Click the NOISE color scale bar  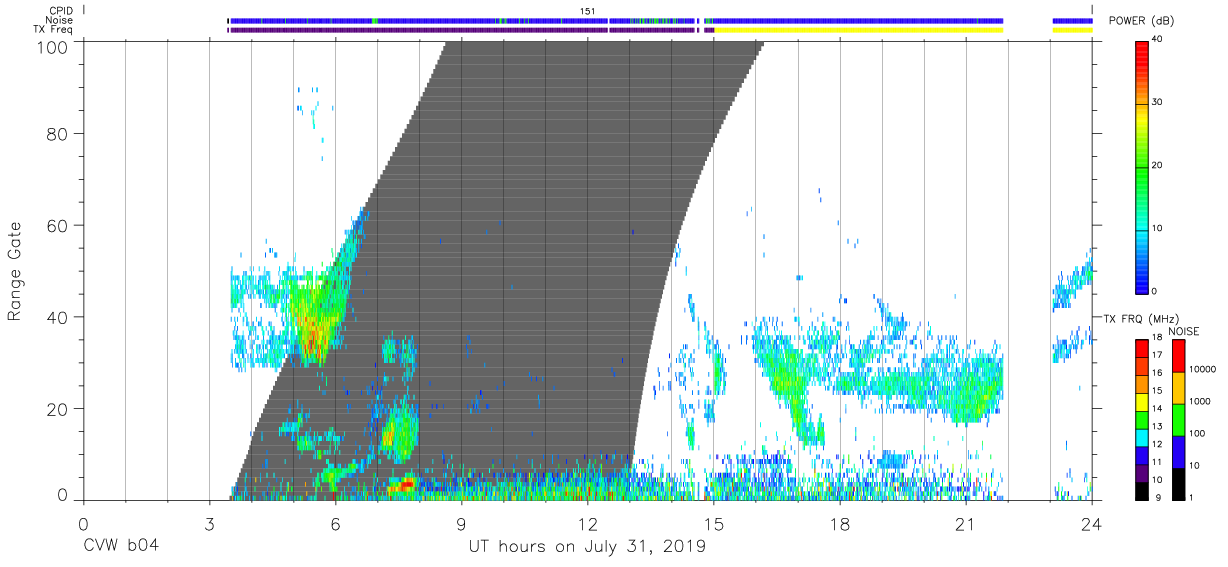pos(1178,419)
